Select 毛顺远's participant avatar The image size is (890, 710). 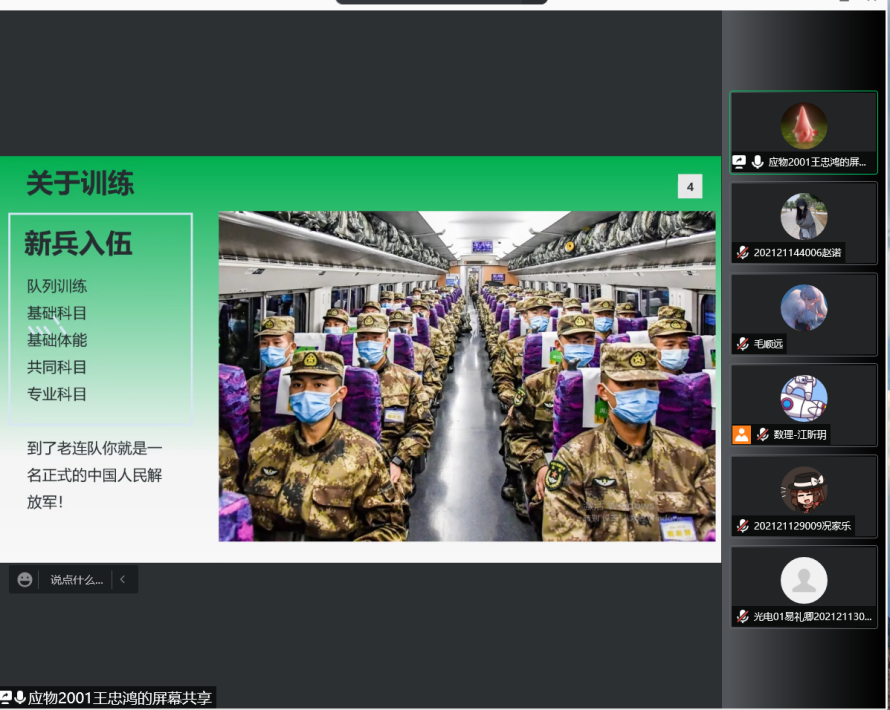(x=803, y=307)
